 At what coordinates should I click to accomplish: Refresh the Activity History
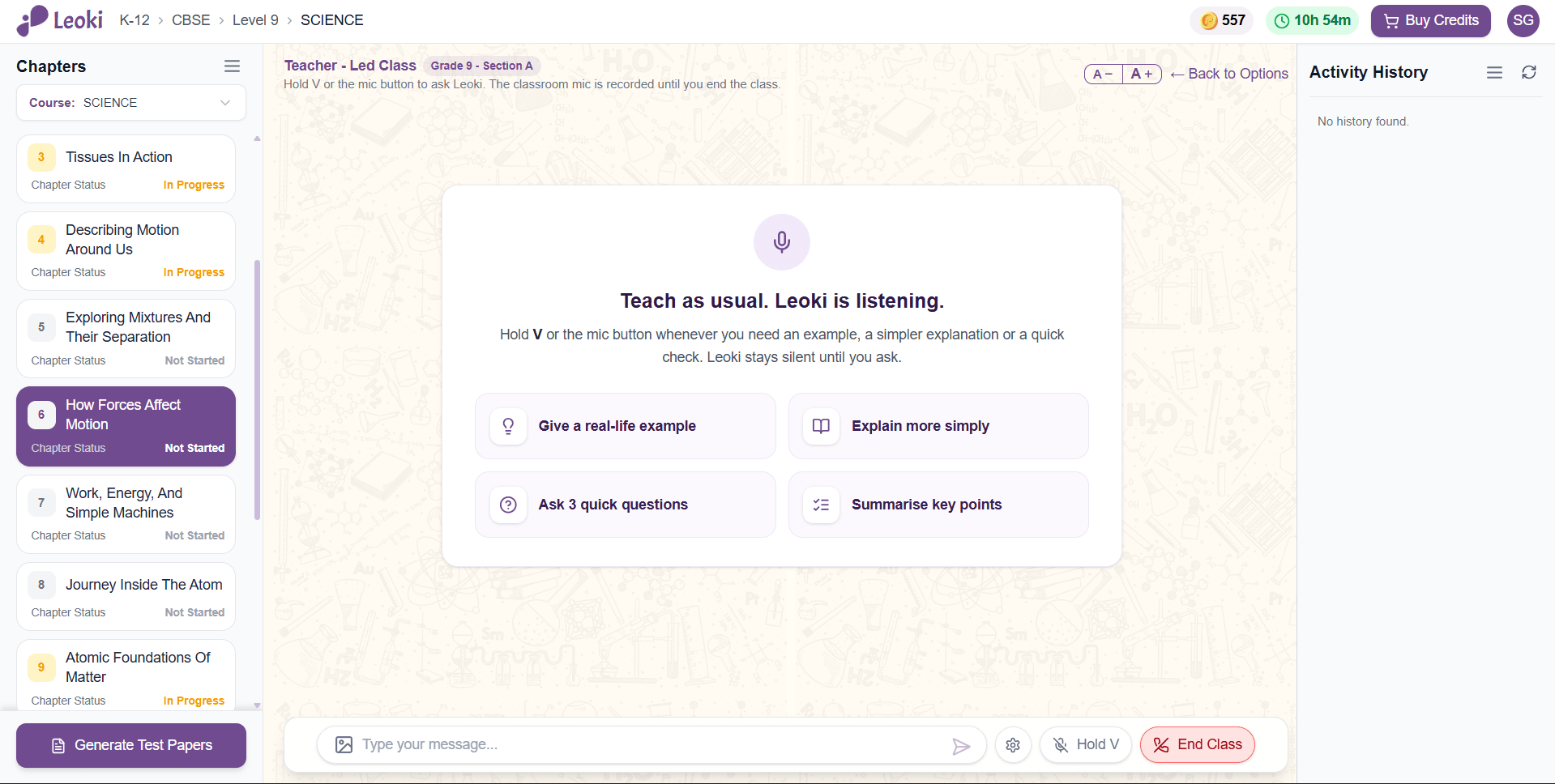(x=1529, y=73)
